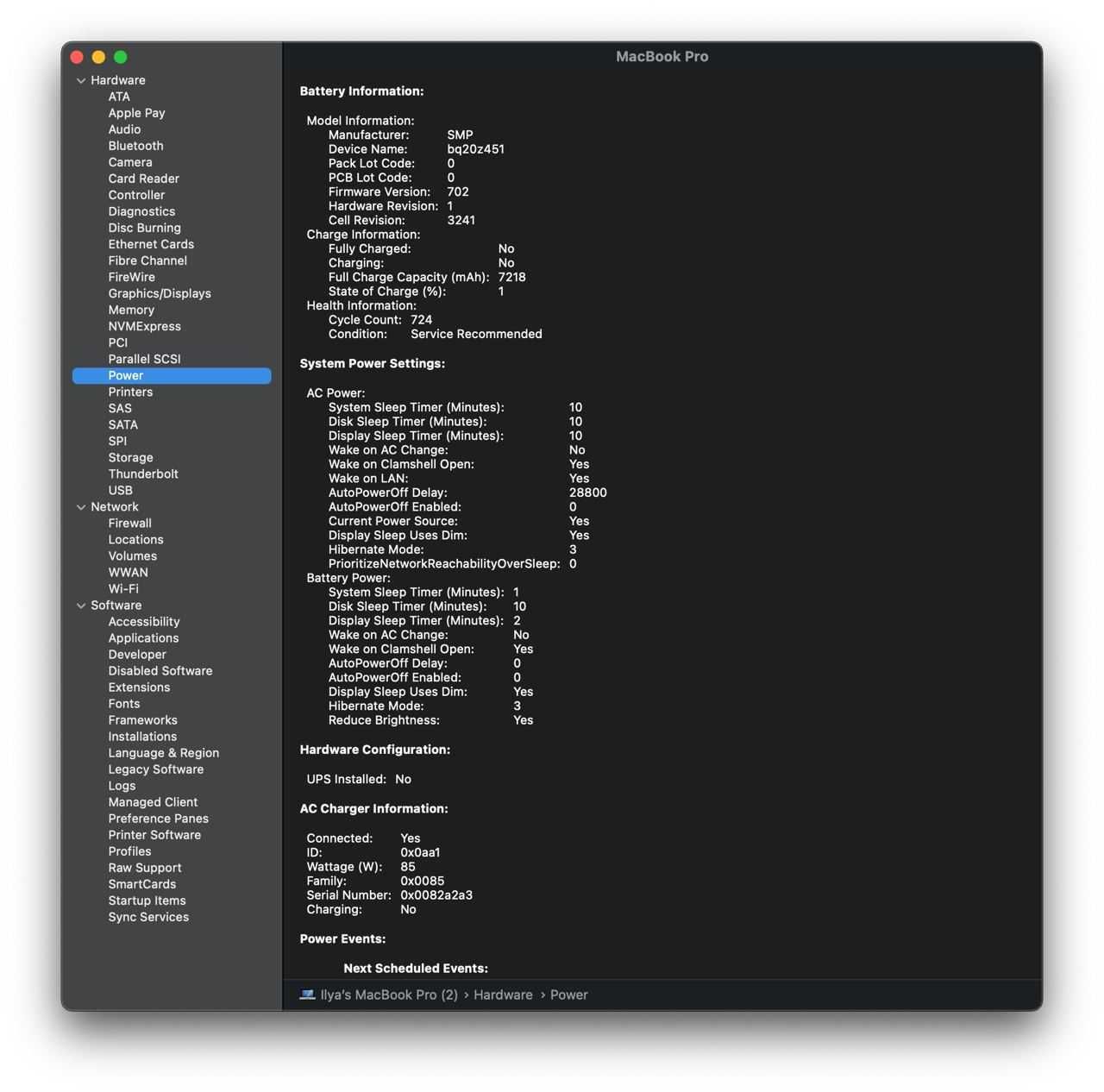Open Profiles in the sidebar

point(129,851)
